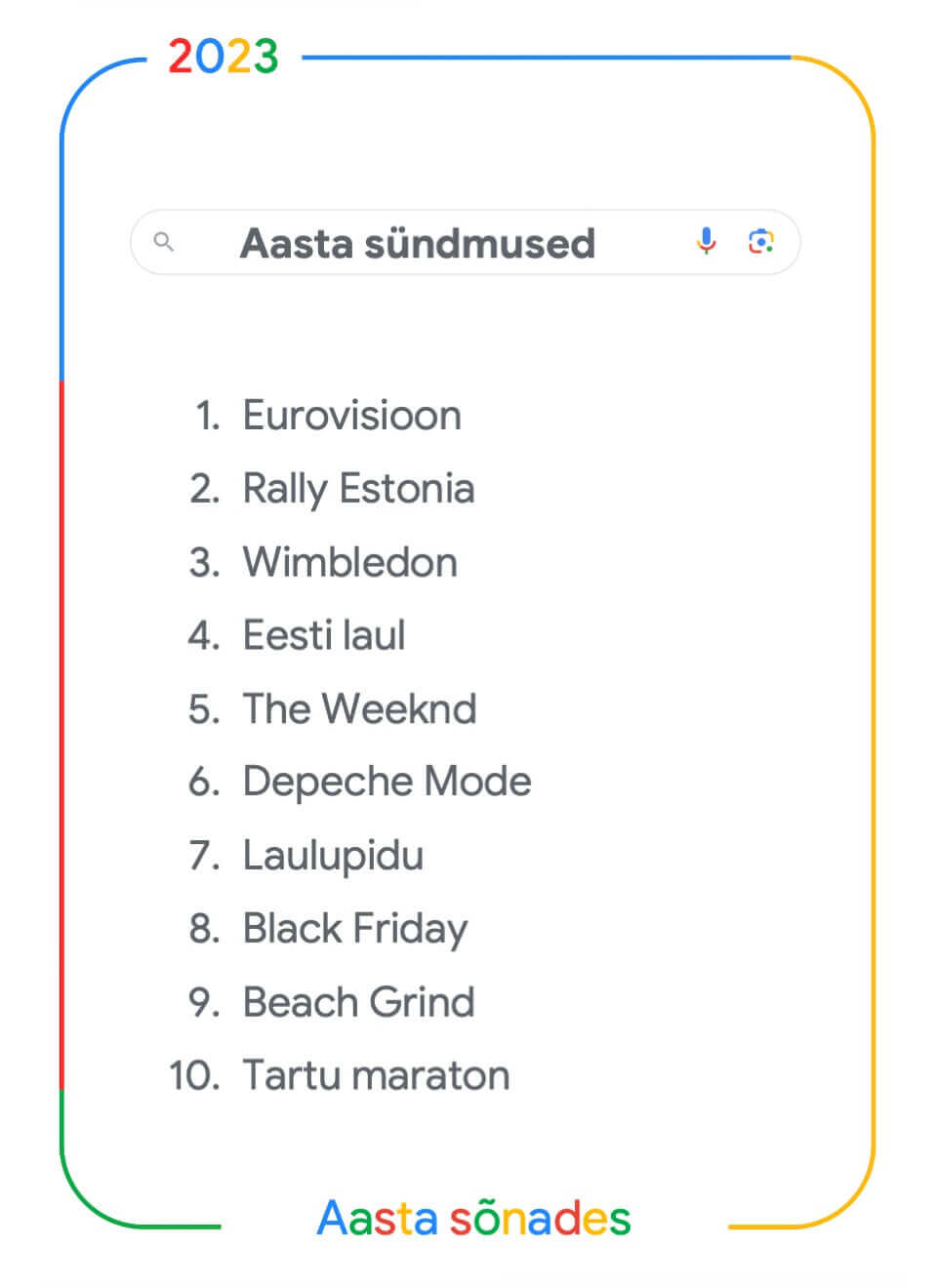Open the Google Lens camera icon
937x1288 pixels.
(x=761, y=241)
